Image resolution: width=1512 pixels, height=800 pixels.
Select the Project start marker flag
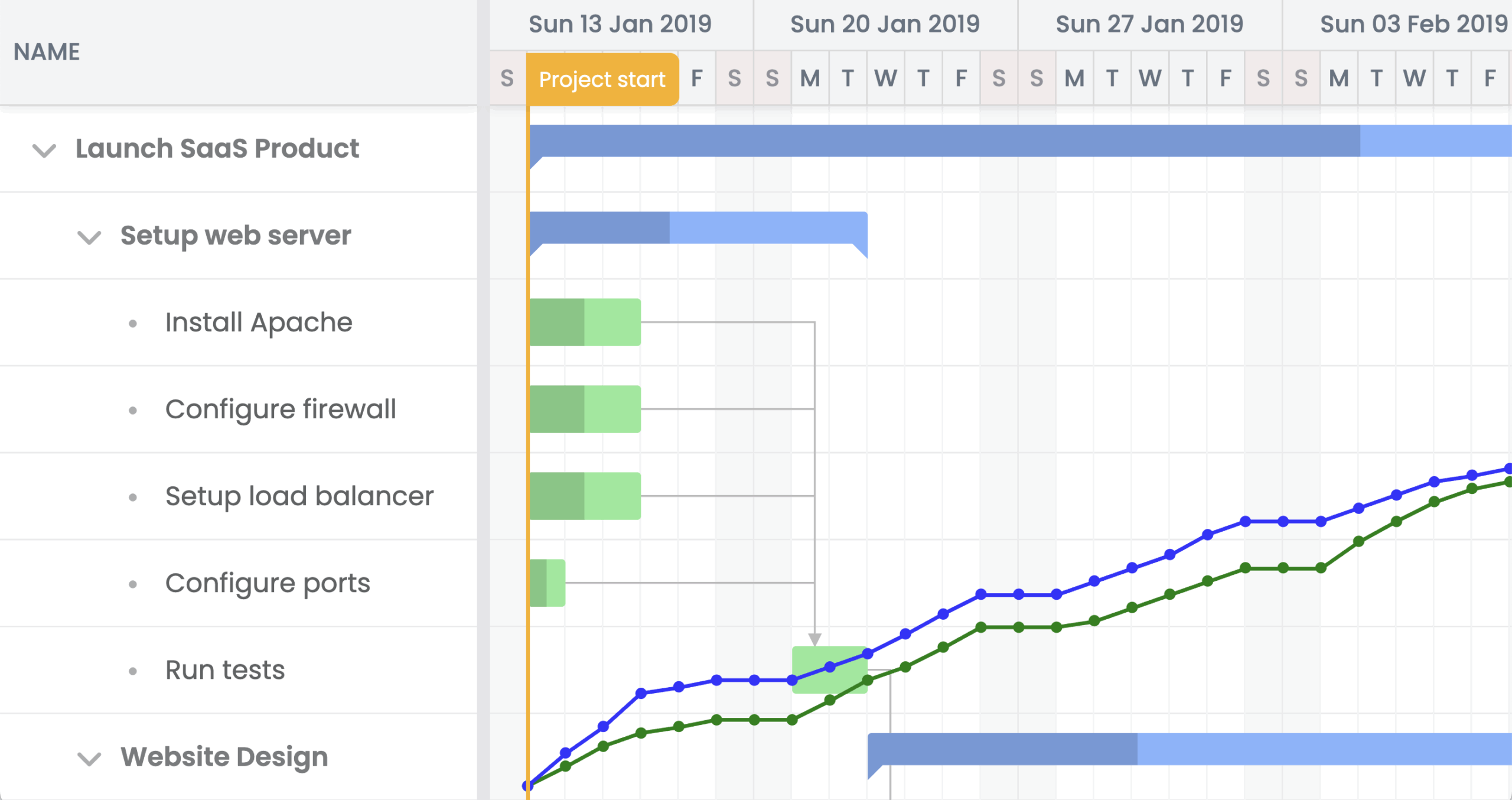pyautogui.click(x=601, y=79)
